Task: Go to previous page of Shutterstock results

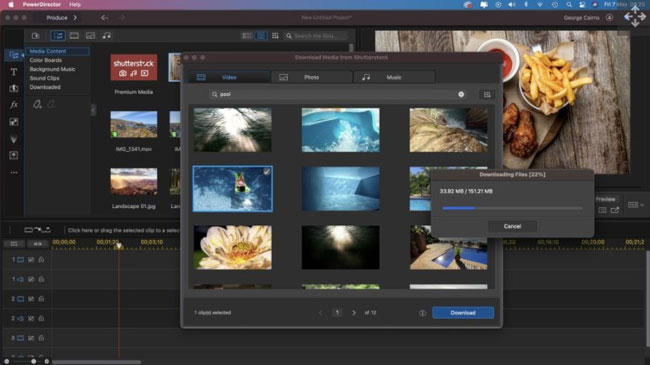Action: click(x=320, y=313)
